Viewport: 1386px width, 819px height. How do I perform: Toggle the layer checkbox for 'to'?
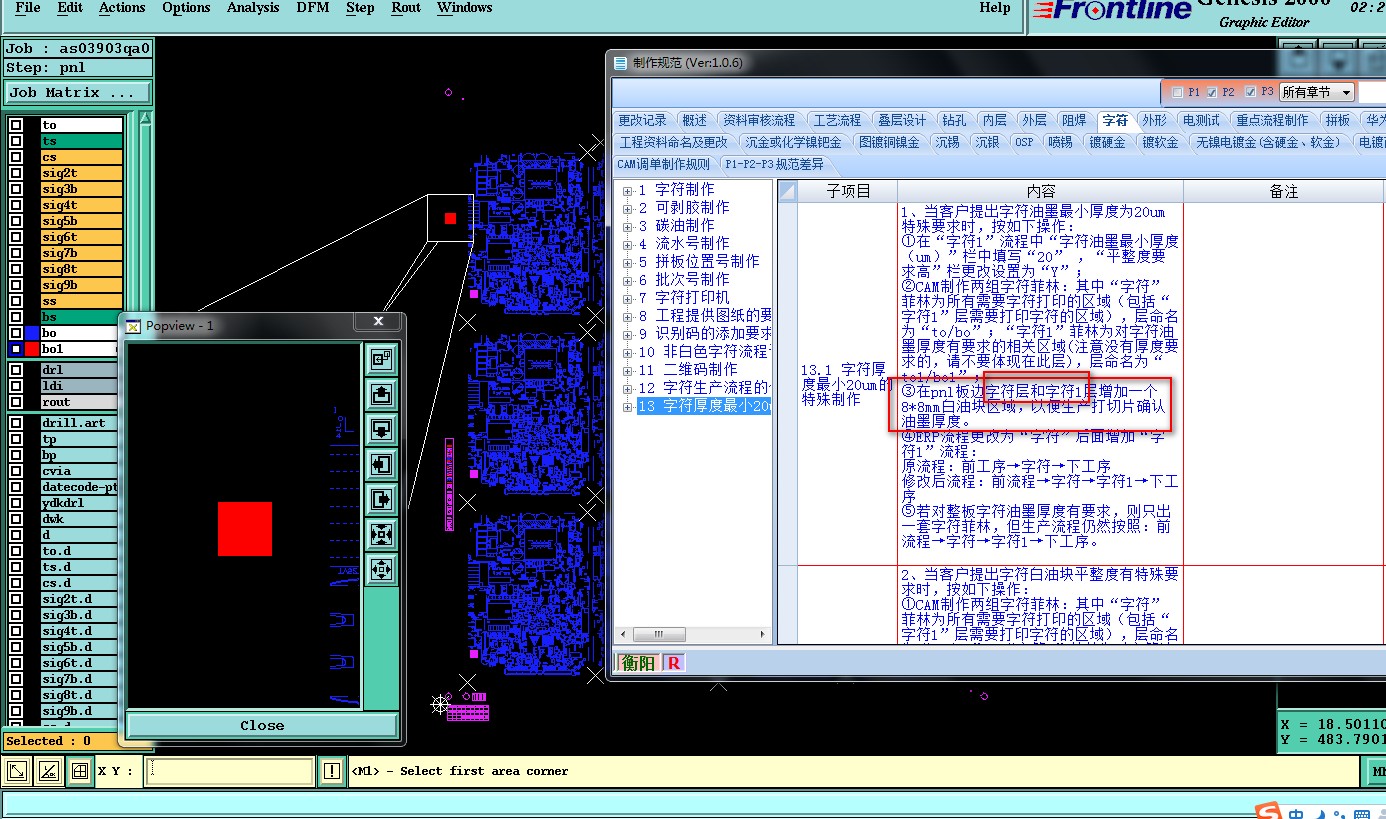pos(16,125)
